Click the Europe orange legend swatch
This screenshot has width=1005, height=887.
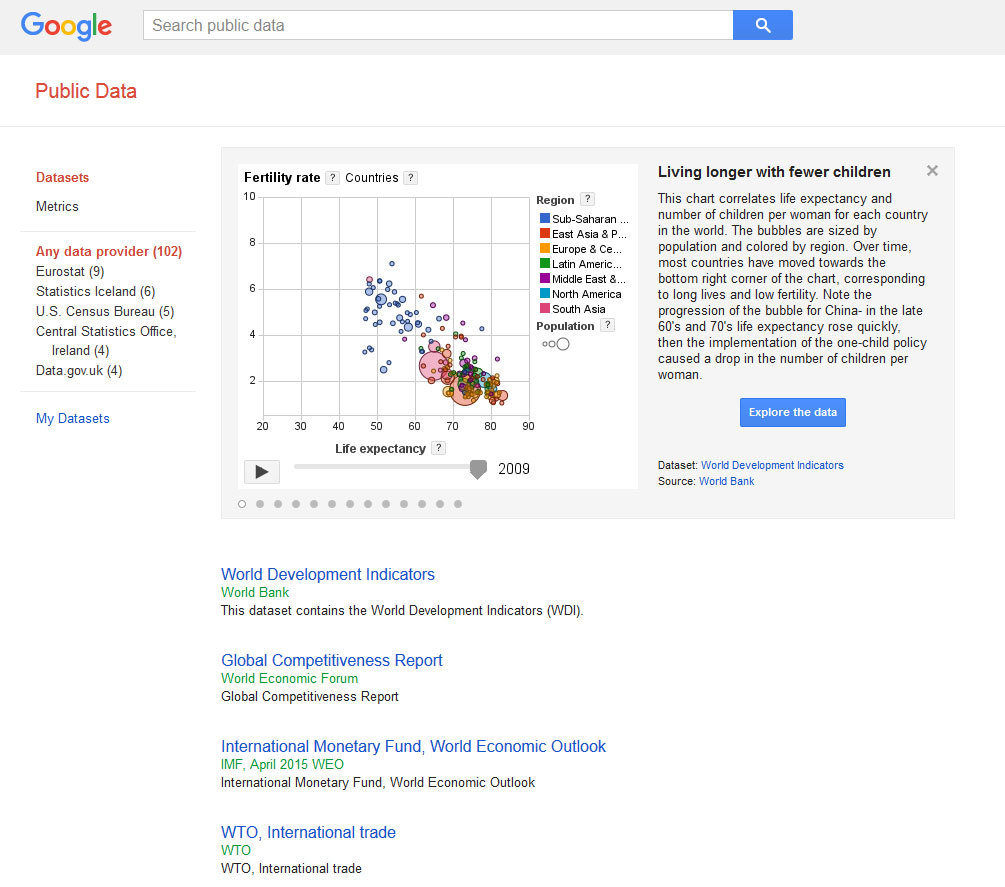pos(545,248)
